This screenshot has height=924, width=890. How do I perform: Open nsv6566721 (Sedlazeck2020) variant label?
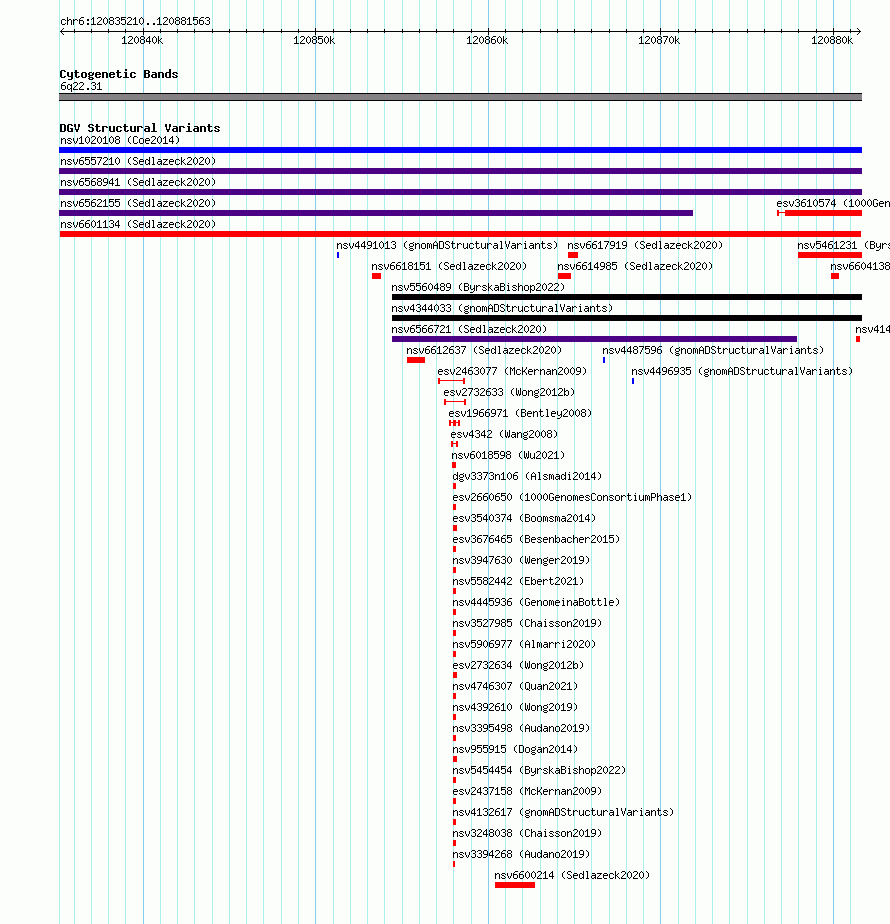tap(469, 329)
